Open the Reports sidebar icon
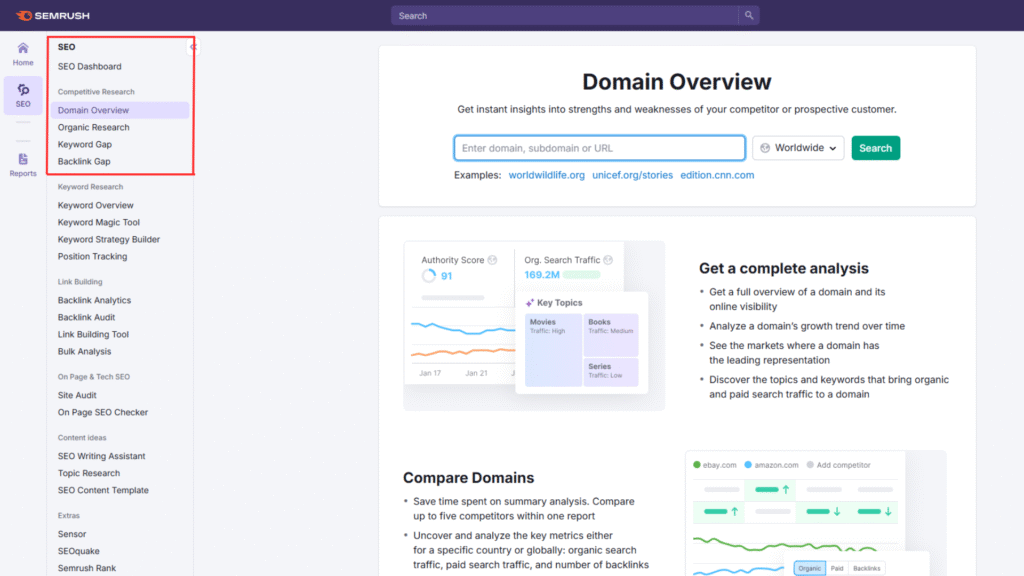Image resolution: width=1024 pixels, height=576 pixels. [23, 165]
